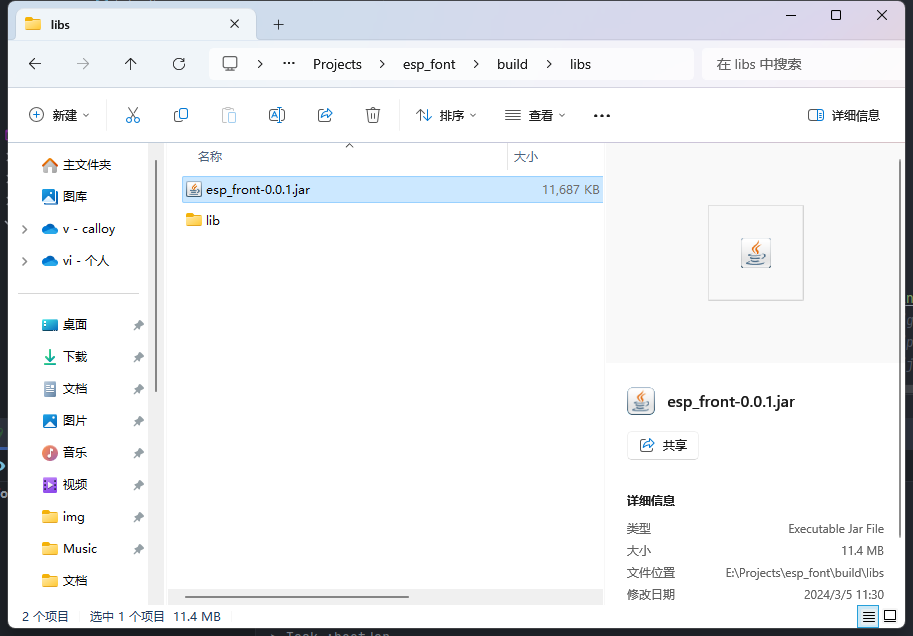Unpin 下载 from quick access
The image size is (913, 636).
pos(138,357)
